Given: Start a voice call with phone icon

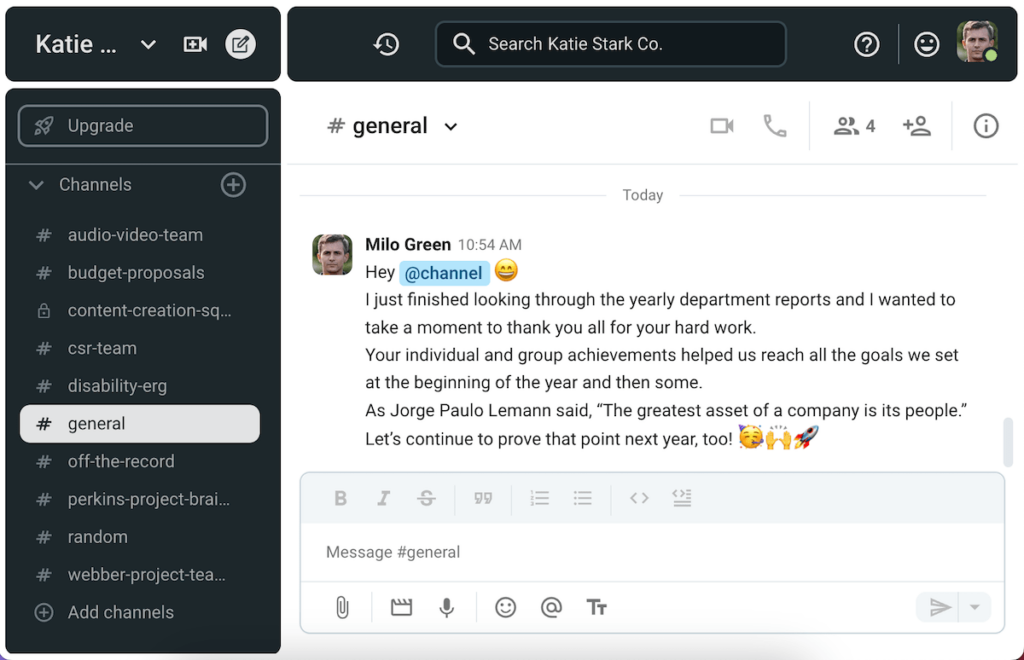Looking at the screenshot, I should coord(775,126).
